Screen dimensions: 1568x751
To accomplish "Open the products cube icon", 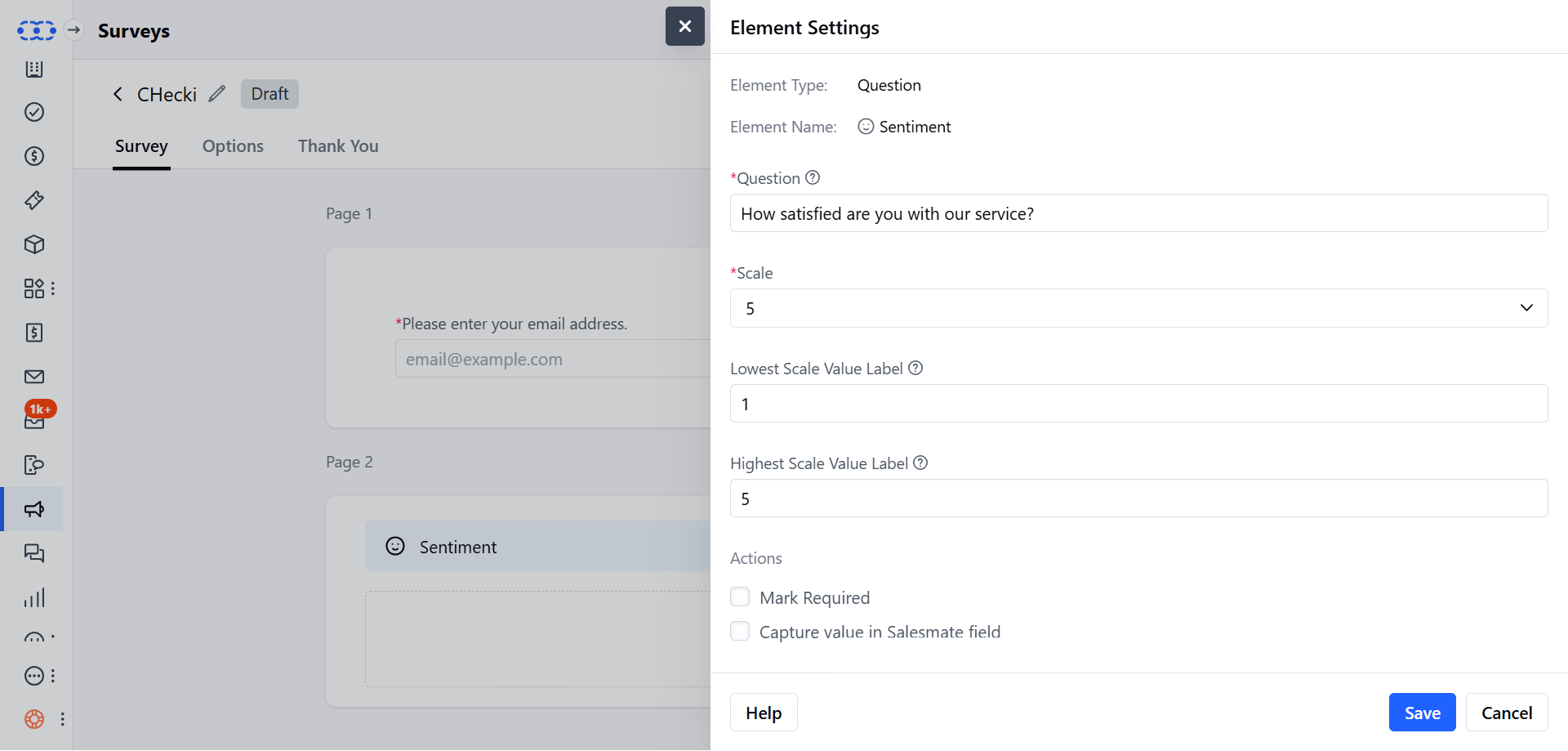I will [x=34, y=244].
